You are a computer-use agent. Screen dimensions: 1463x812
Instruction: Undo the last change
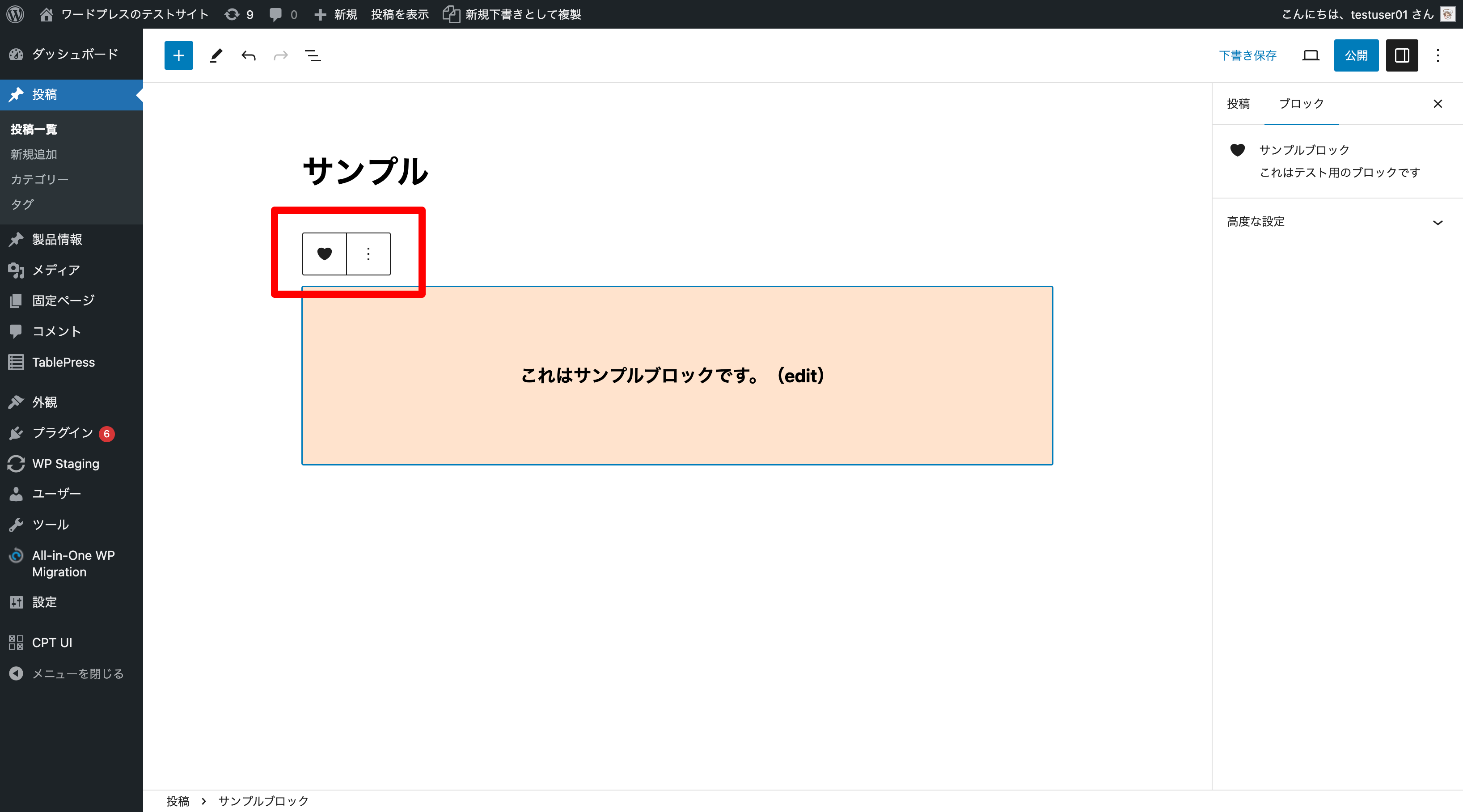pos(248,55)
